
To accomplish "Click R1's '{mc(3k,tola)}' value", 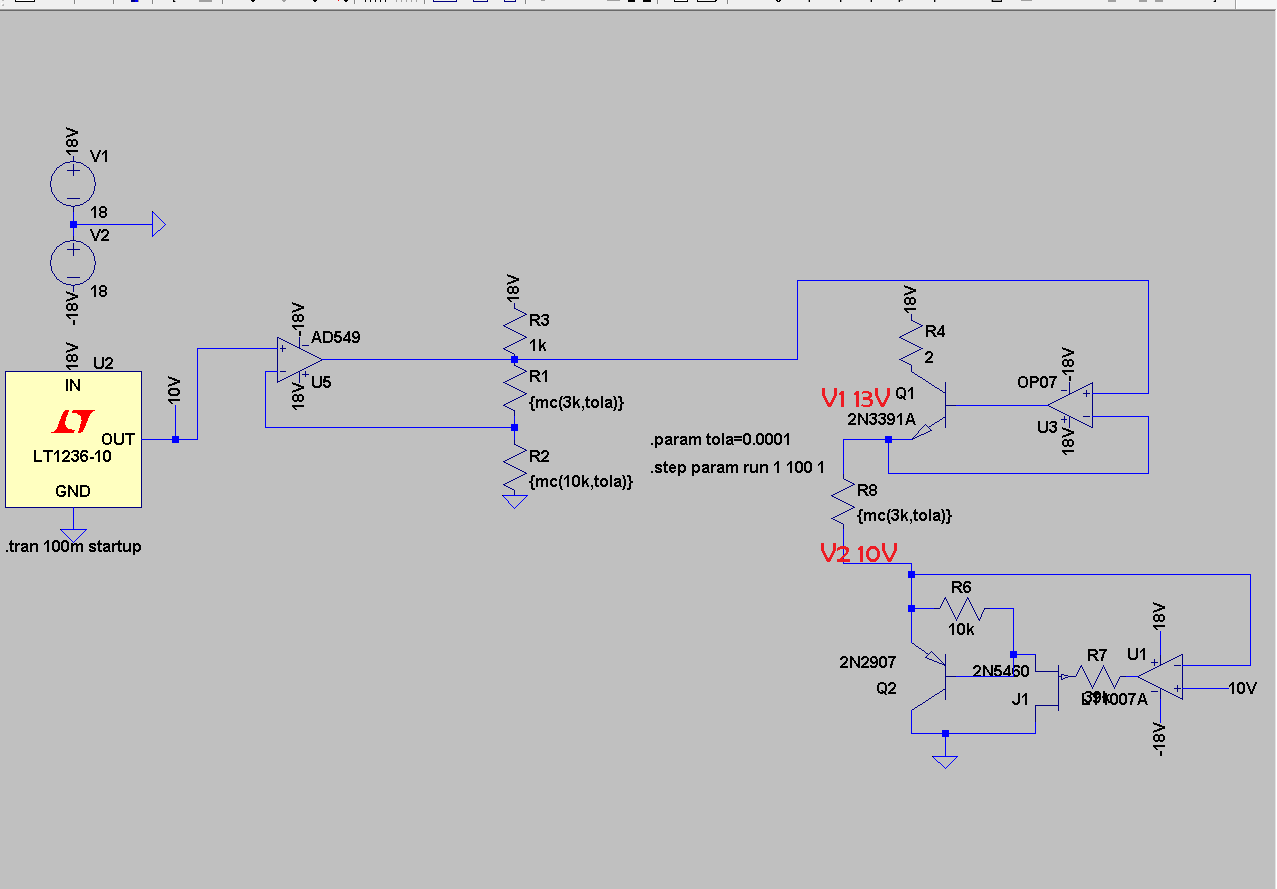I will pyautogui.click(x=576, y=402).
